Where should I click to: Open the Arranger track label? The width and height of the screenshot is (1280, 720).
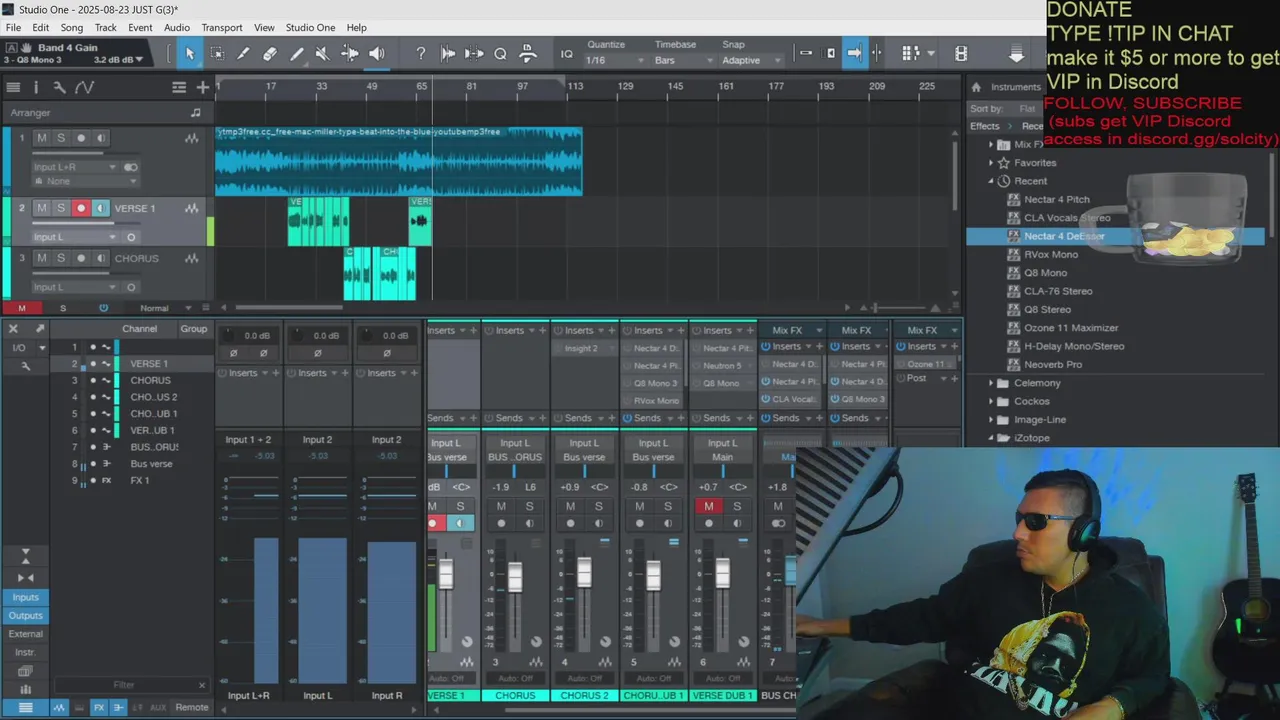(x=30, y=113)
